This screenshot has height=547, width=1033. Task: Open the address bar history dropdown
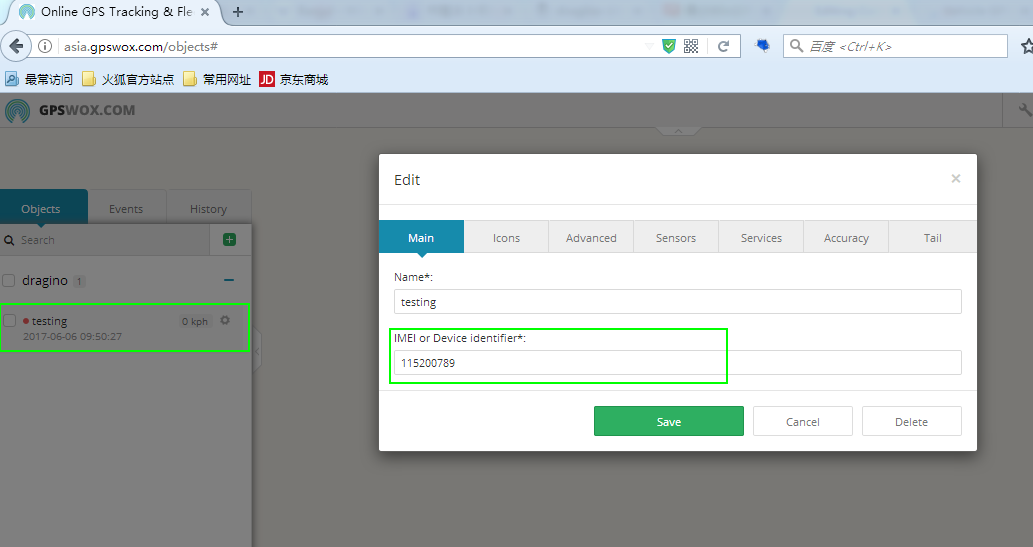[649, 46]
